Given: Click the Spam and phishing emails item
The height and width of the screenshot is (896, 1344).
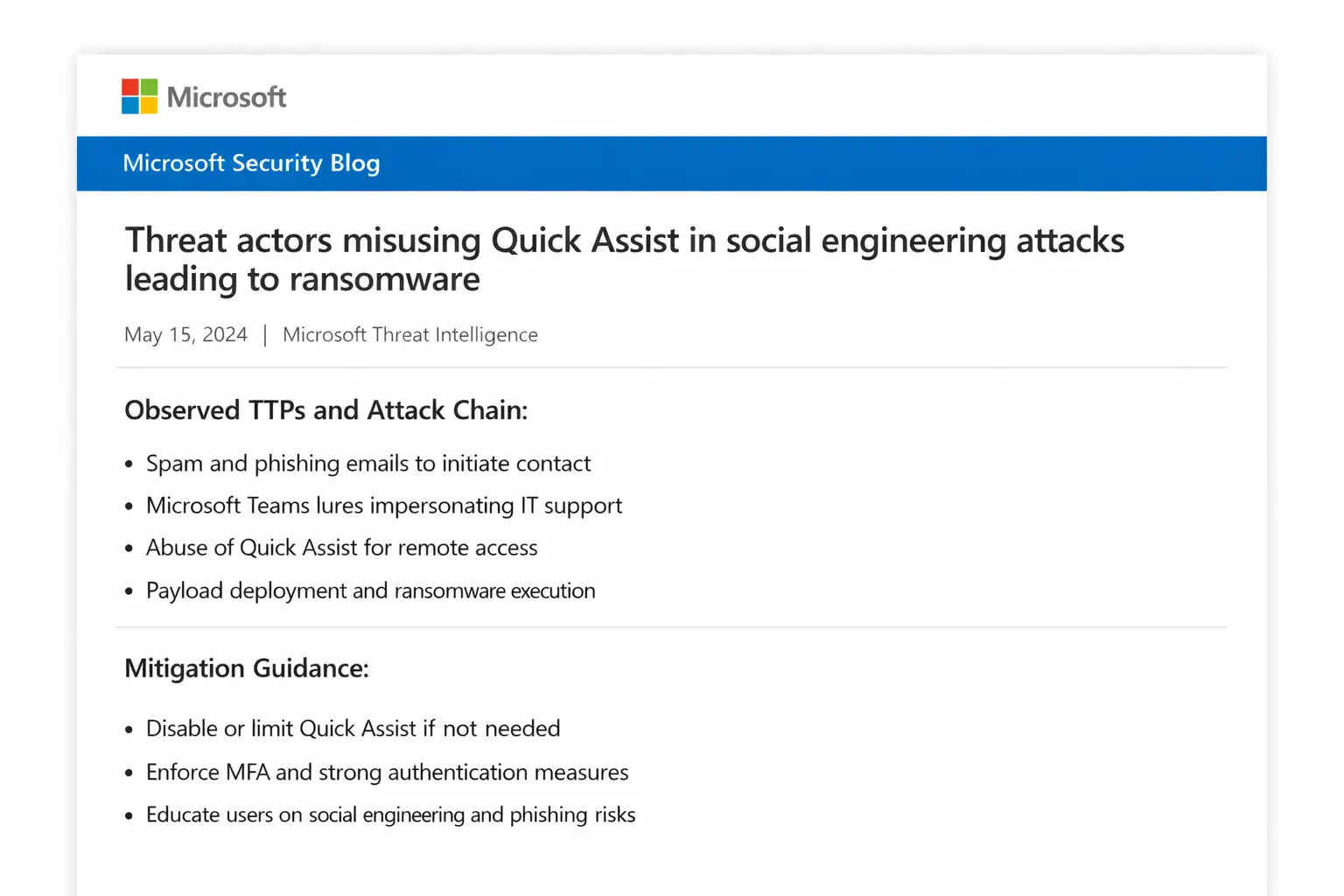Looking at the screenshot, I should point(368,464).
